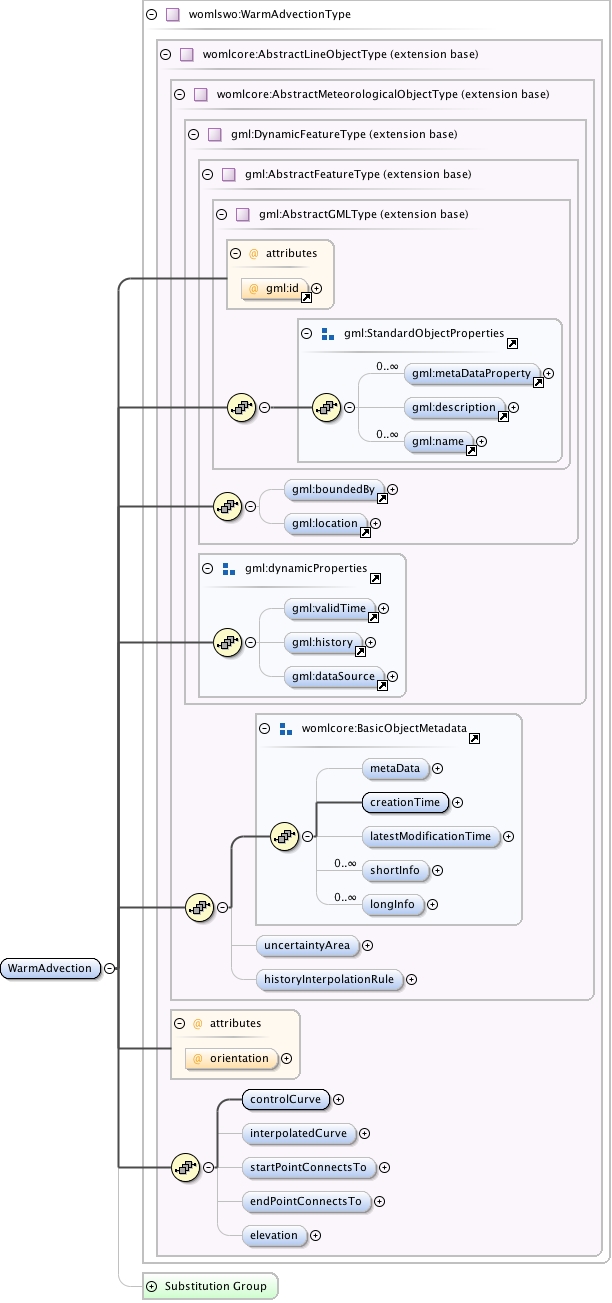The width and height of the screenshot is (612, 1303).
Task: Follow the womlcore:BasicObjectMetadata reference arrow icon
Action: [x=475, y=738]
